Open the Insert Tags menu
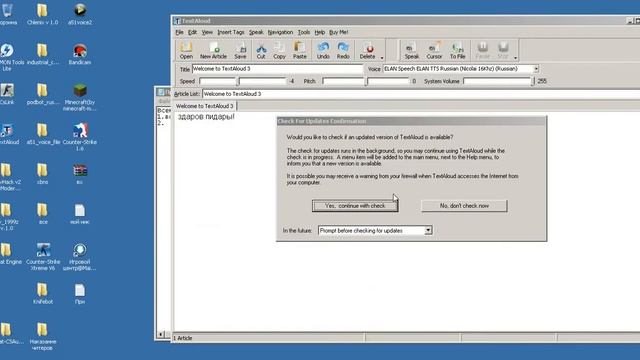Image resolution: width=640 pixels, height=360 pixels. tap(231, 32)
